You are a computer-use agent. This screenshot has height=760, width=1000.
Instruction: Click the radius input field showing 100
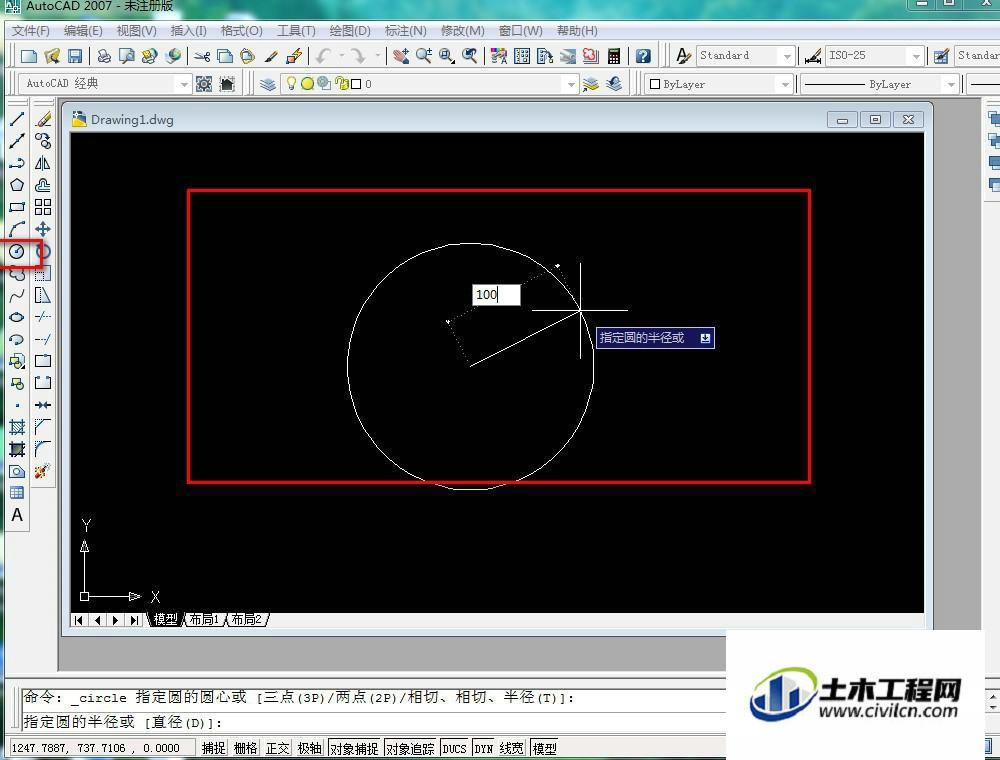click(x=496, y=295)
